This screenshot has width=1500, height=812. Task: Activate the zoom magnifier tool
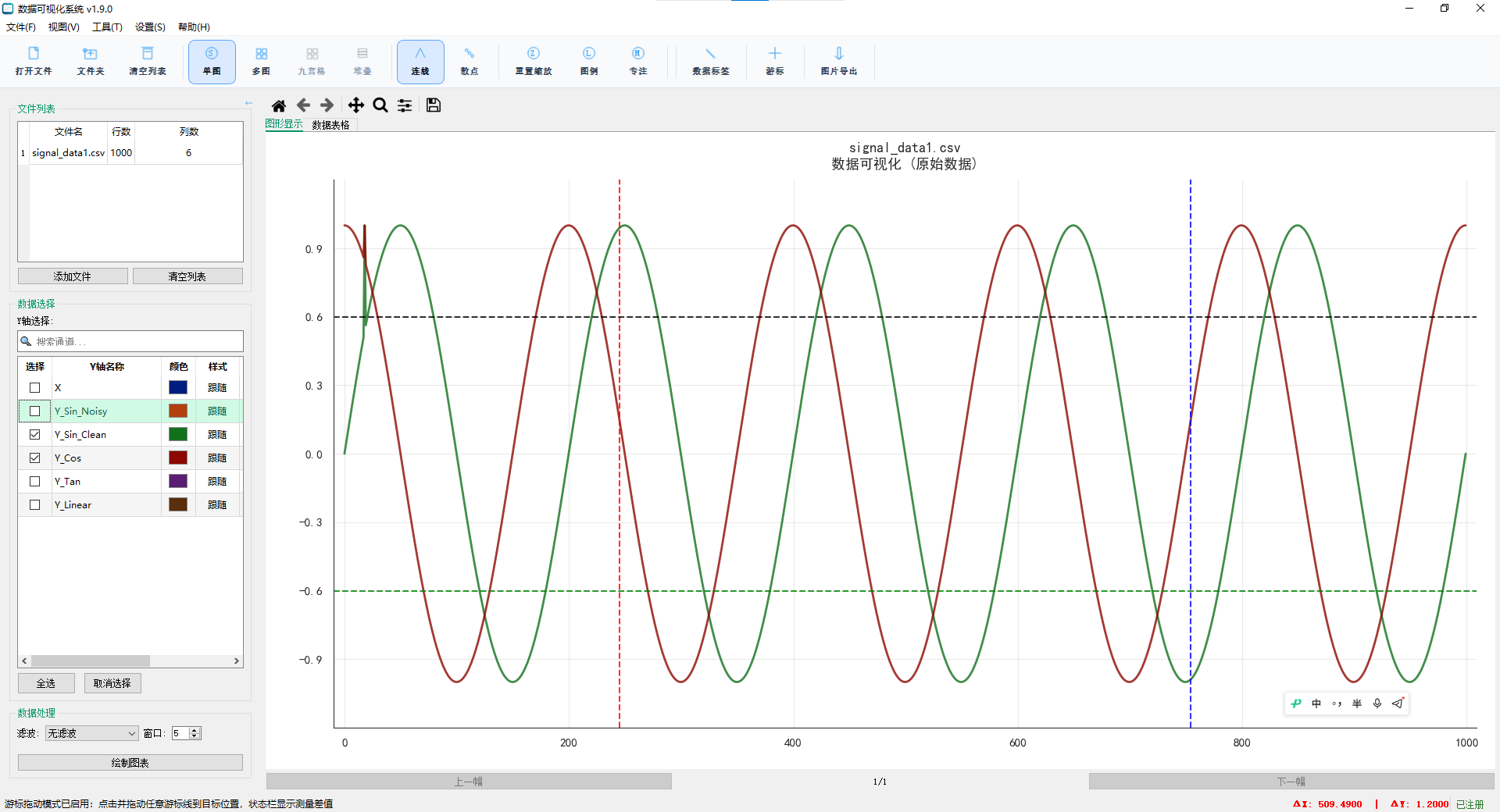tap(380, 105)
